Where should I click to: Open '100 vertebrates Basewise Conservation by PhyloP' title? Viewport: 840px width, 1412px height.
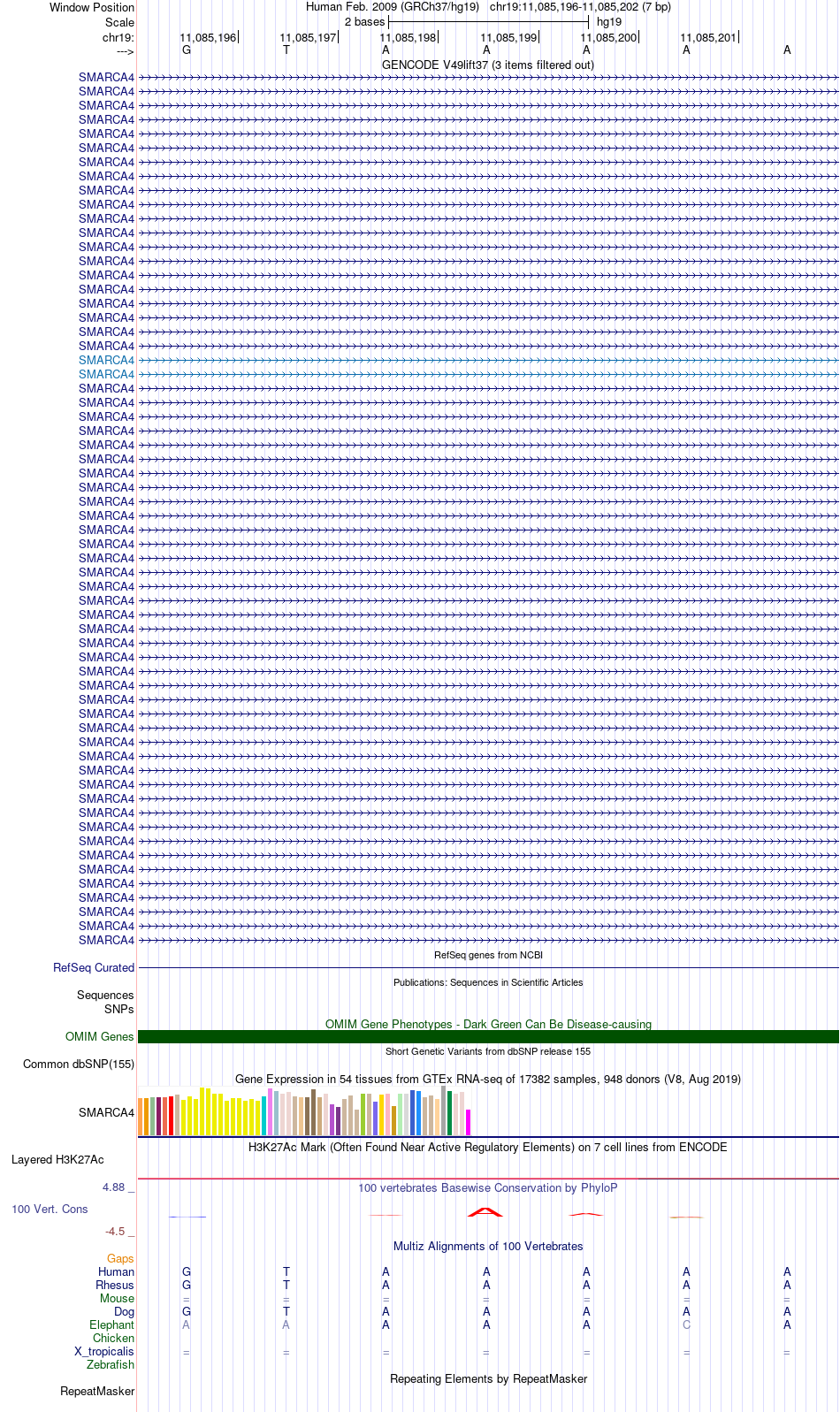488,1188
